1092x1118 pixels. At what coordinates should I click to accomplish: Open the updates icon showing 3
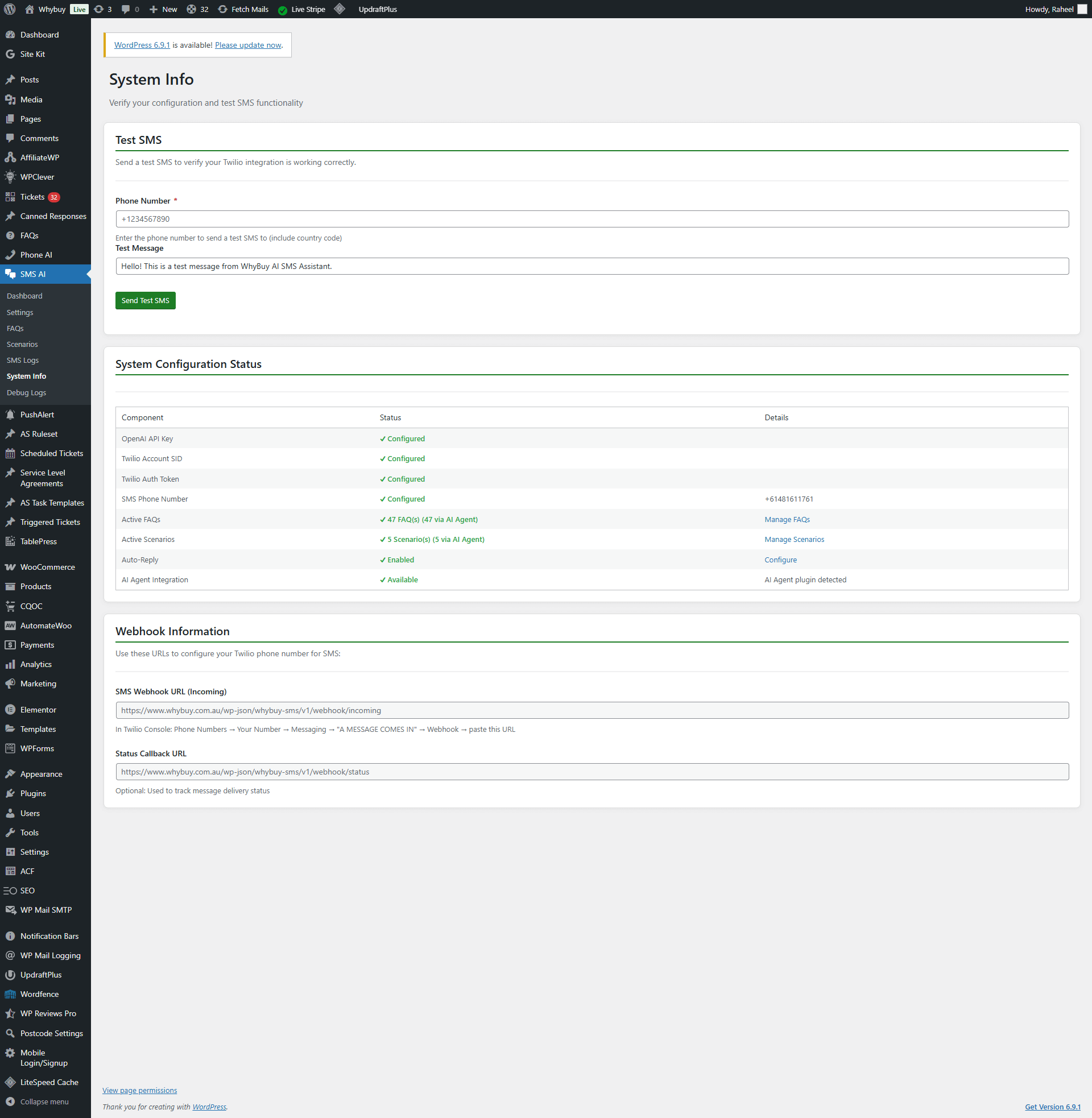[102, 9]
